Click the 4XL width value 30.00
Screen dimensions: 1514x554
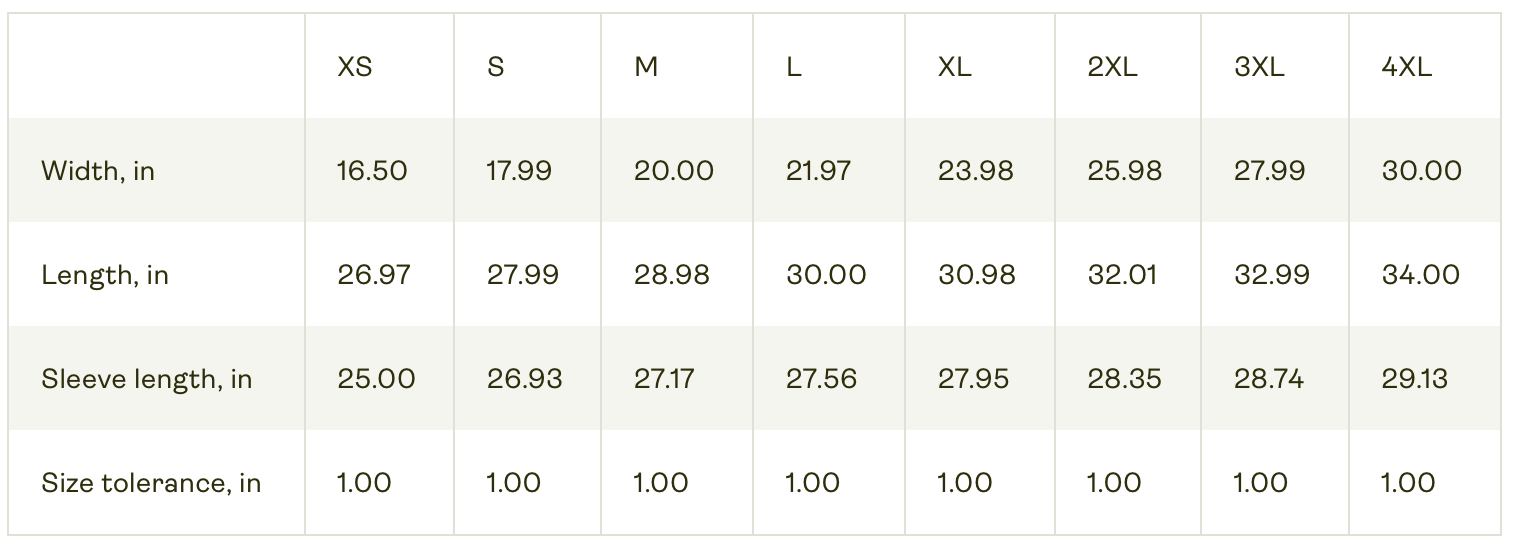1421,171
